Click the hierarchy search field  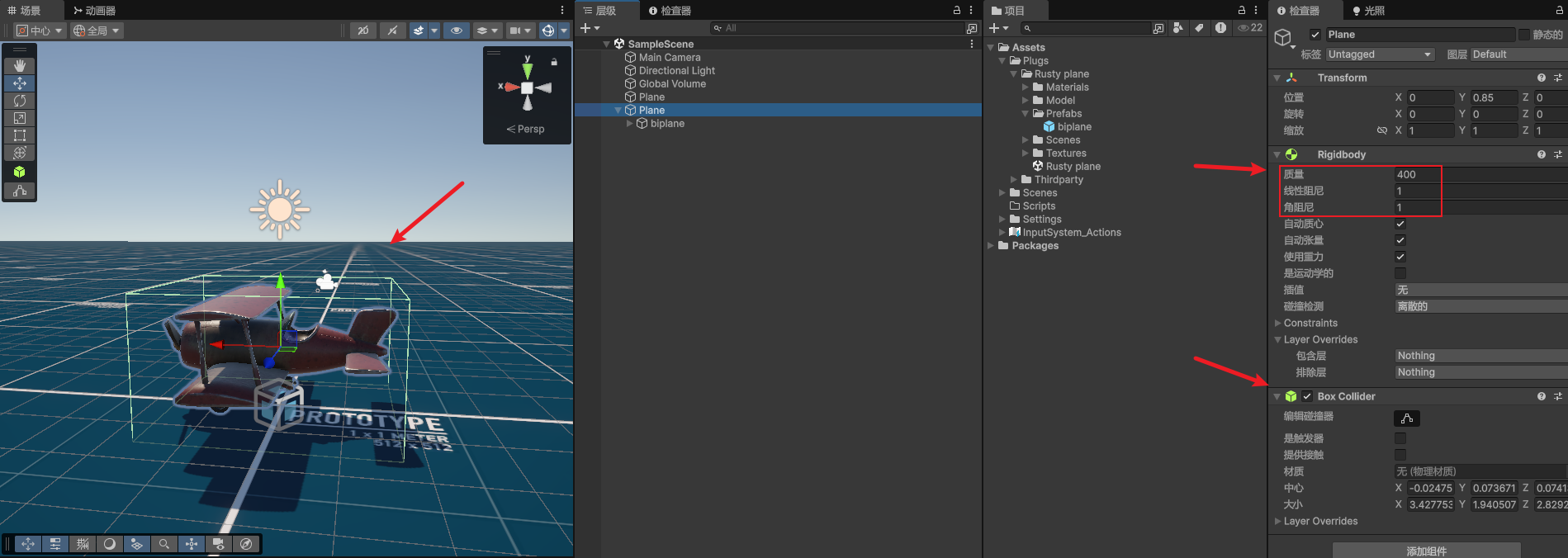point(838,28)
